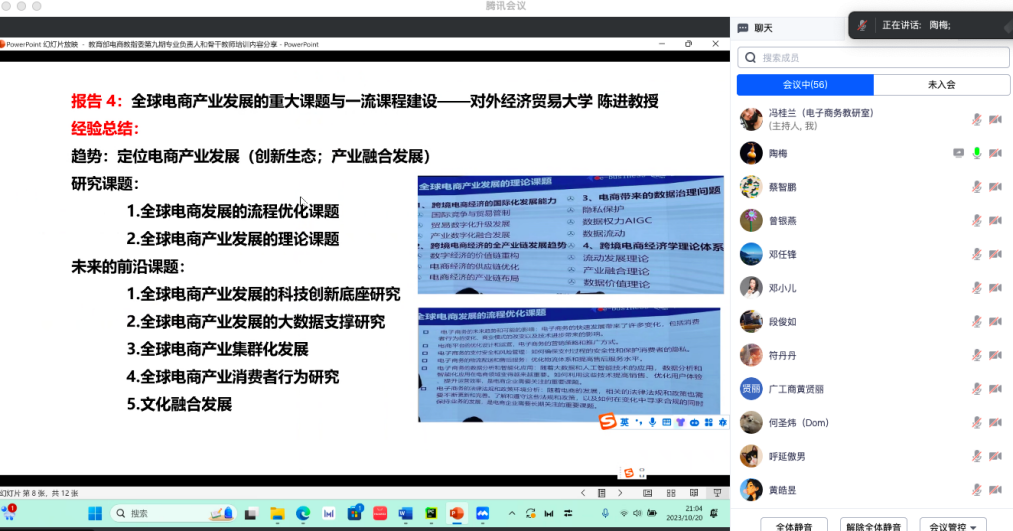Screen dimensions: 1013x531
Task: Click the 全体静音 button
Action: click(x=793, y=525)
